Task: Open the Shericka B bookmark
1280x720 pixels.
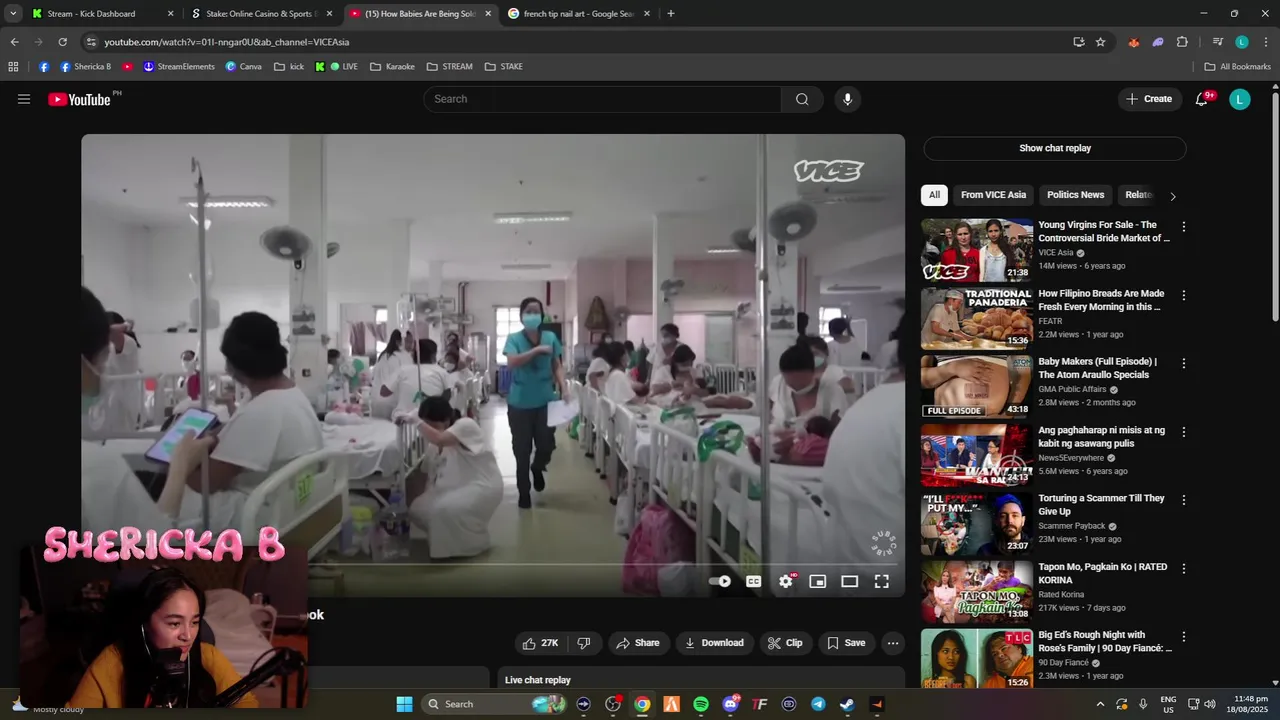Action: (85, 67)
